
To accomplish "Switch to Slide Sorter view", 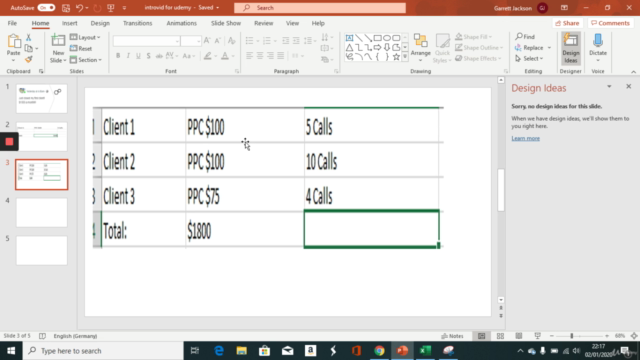I will [x=500, y=336].
